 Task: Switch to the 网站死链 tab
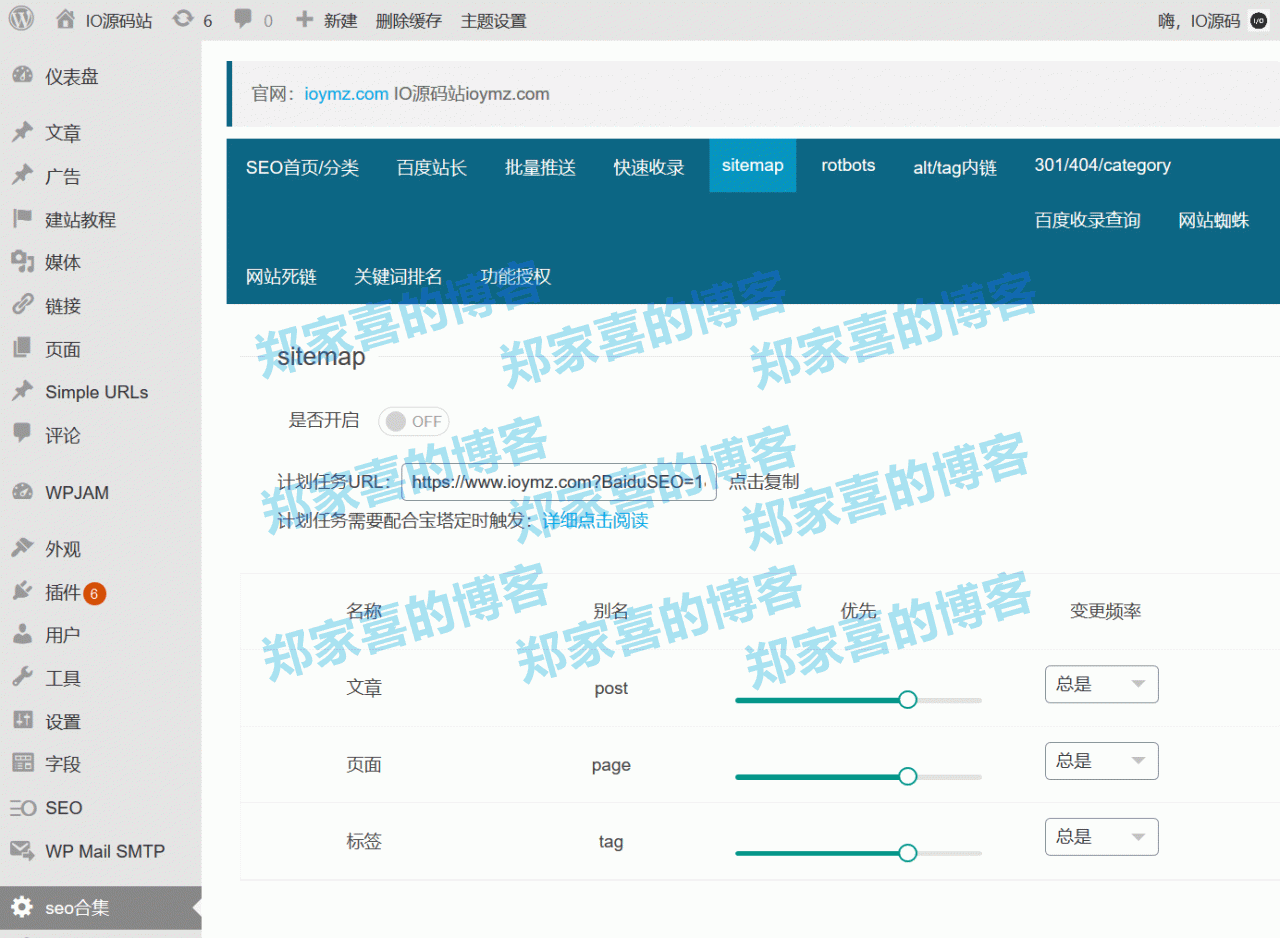[x=281, y=277]
